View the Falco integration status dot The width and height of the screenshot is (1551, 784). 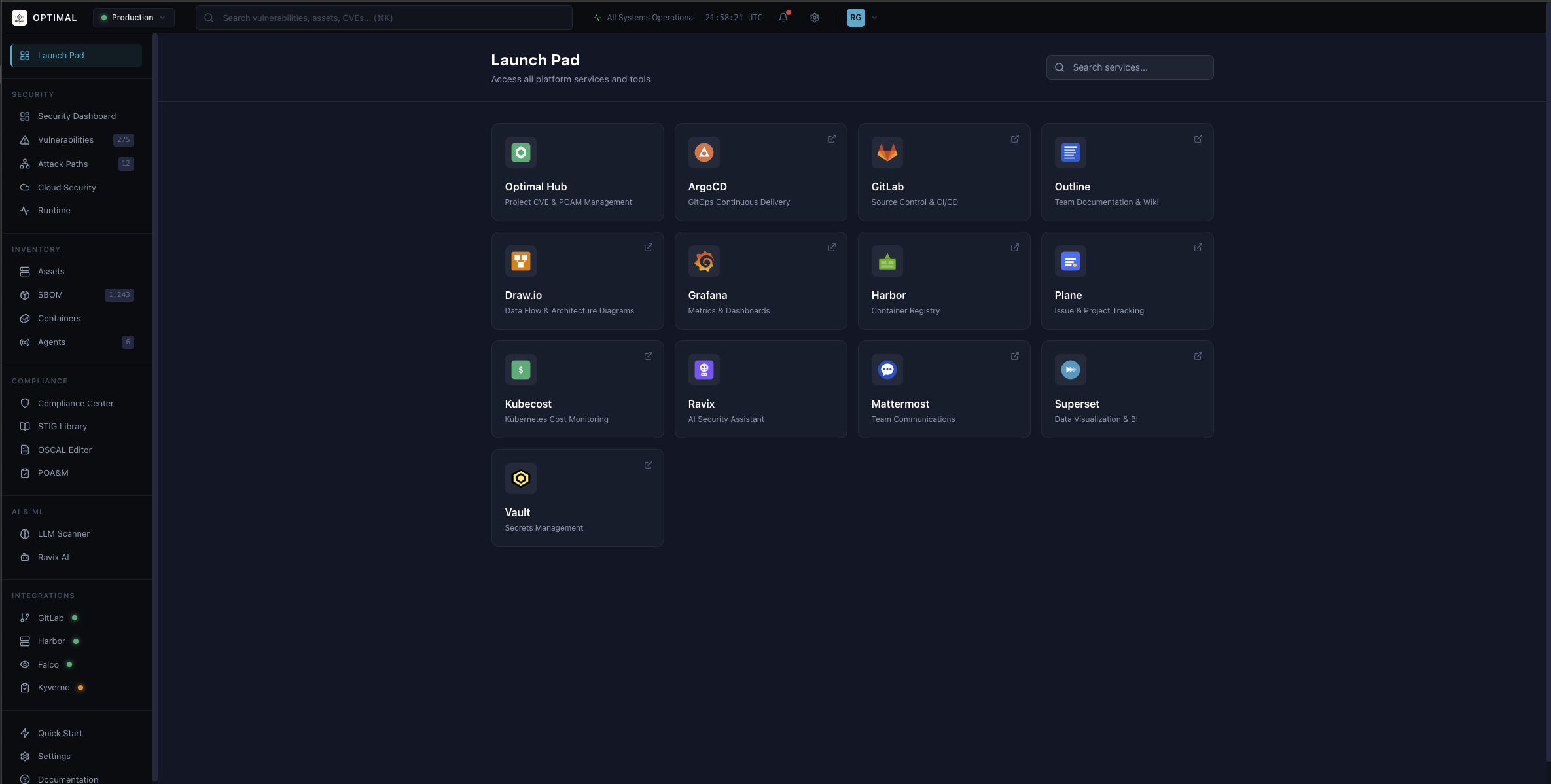coord(69,664)
